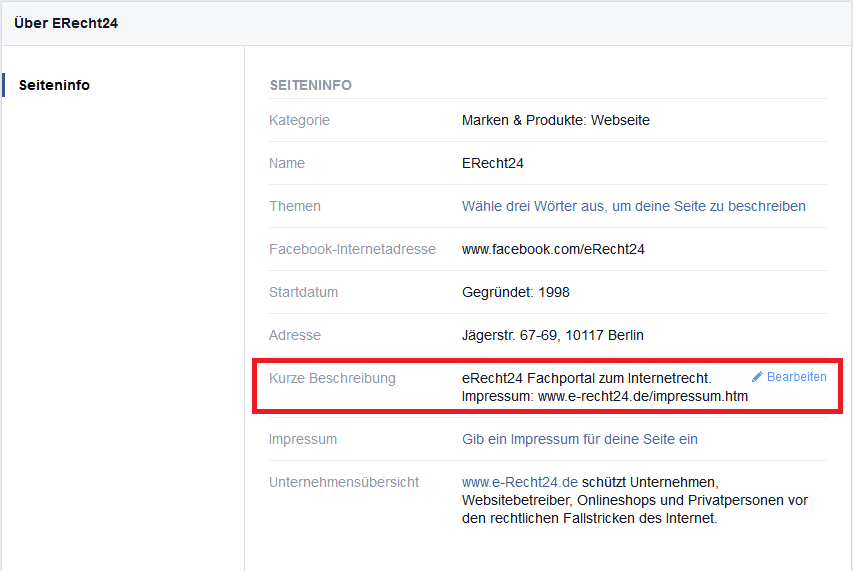The image size is (853, 571).
Task: Click the 'Über ERecht24' panel header
Action: (x=66, y=22)
